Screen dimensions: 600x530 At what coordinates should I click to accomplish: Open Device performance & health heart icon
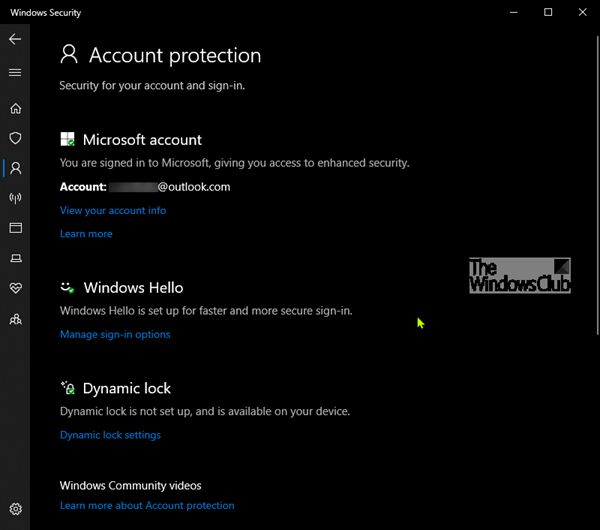coord(16,288)
